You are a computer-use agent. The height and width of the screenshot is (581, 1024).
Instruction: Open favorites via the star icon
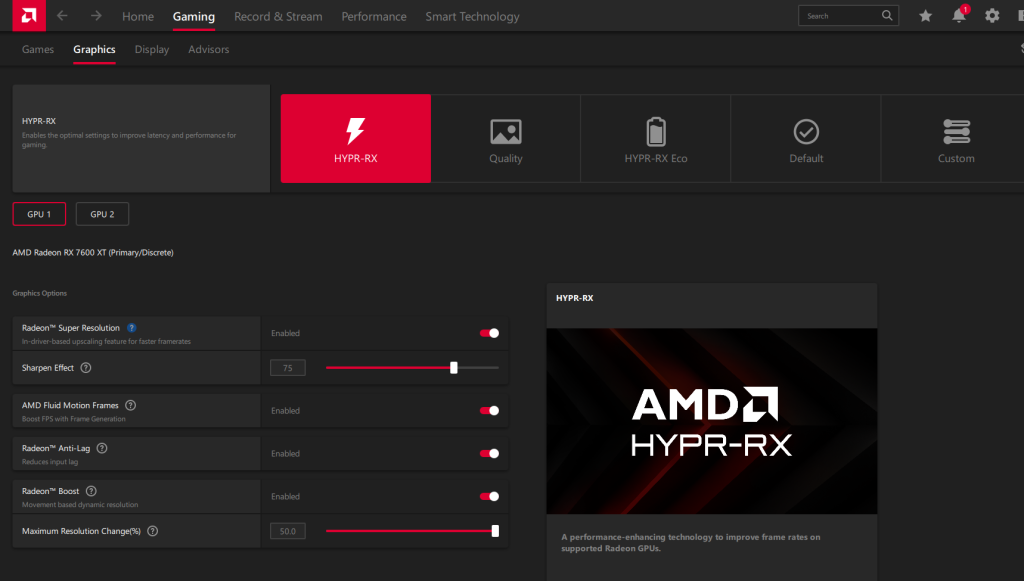[x=925, y=16]
